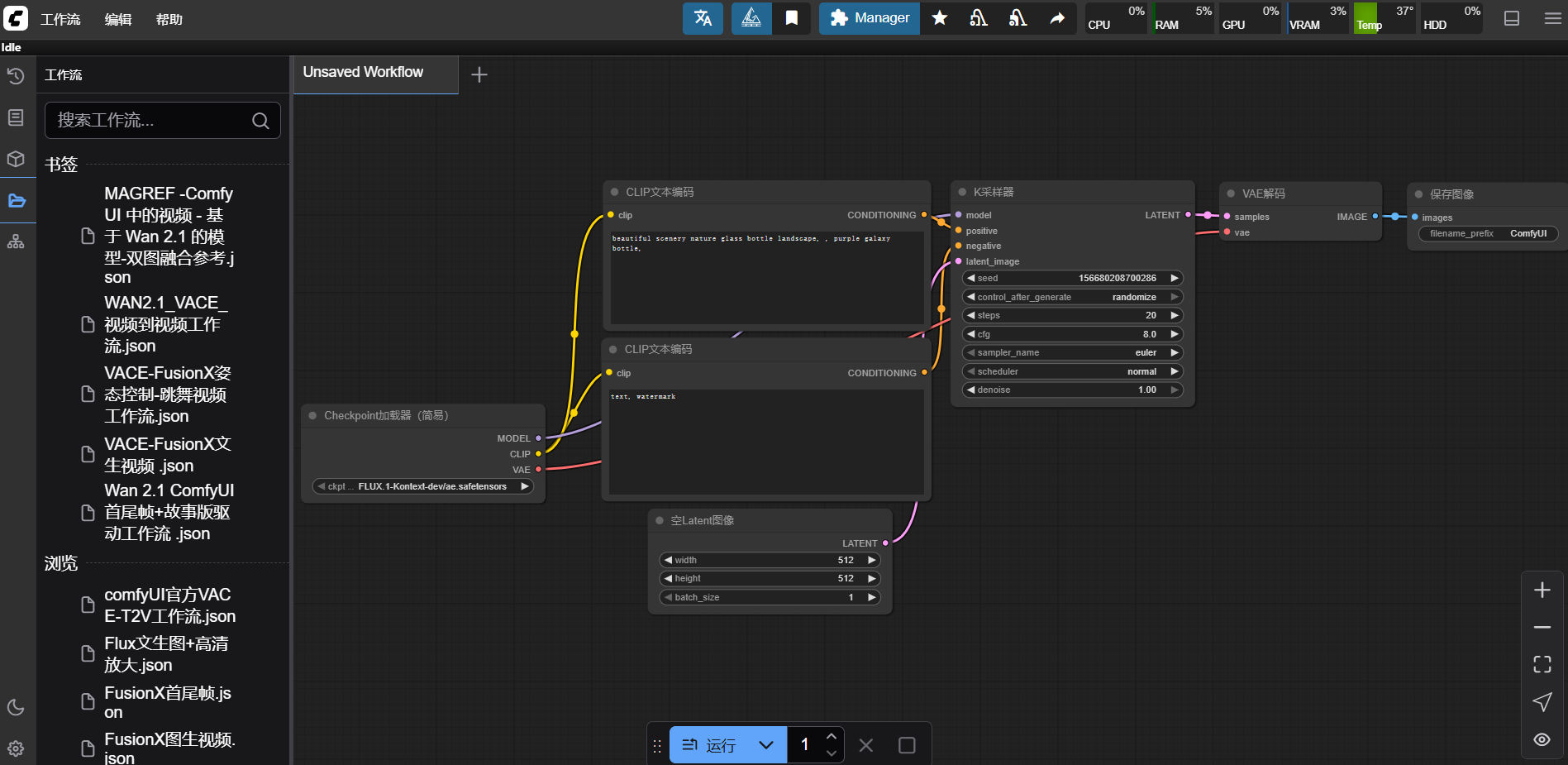Click the filename_prefix ComfyUI field
Image resolution: width=1568 pixels, height=765 pixels.
1489,233
